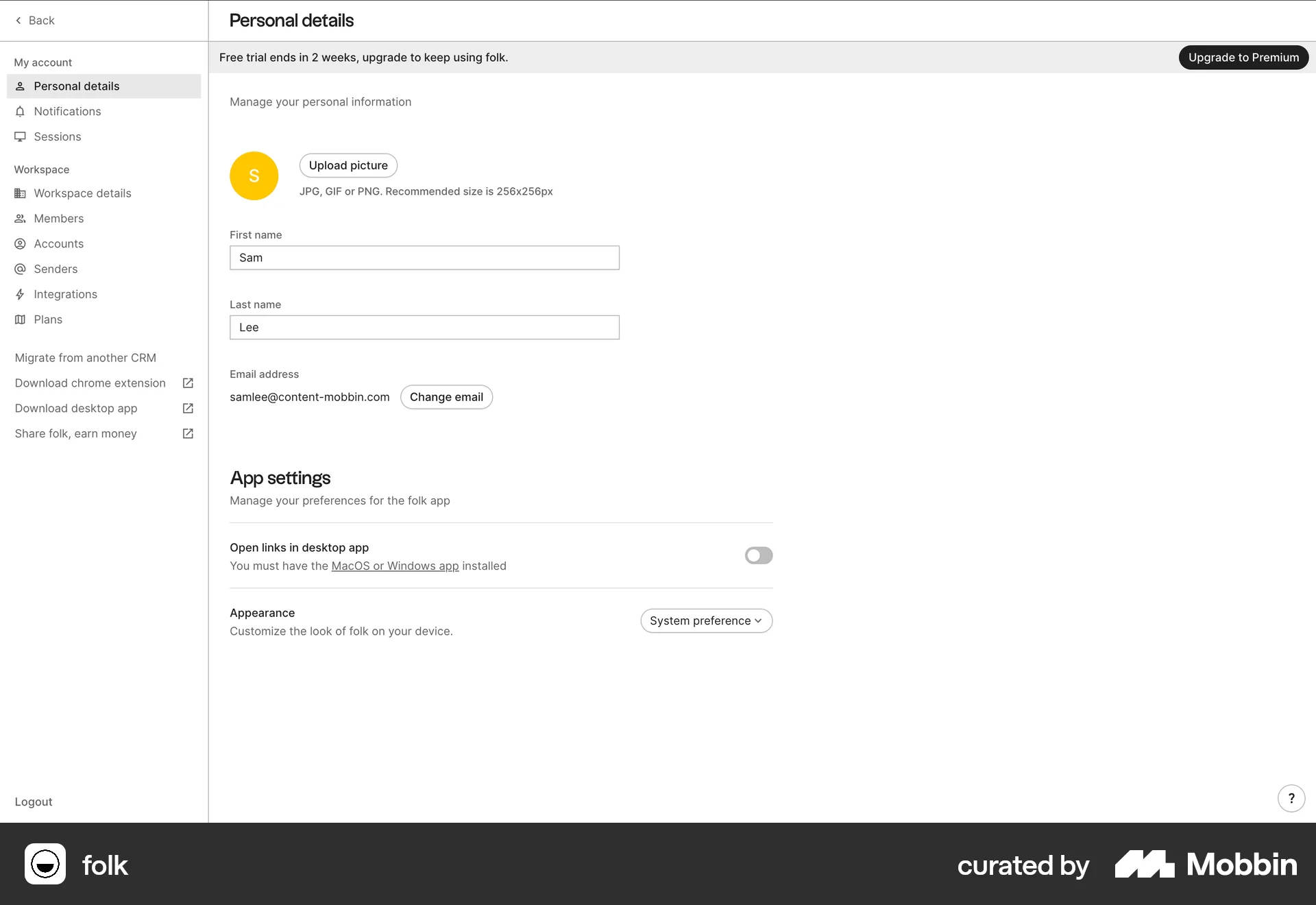Click the help question mark bubble
The height and width of the screenshot is (905, 1316).
coord(1291,798)
